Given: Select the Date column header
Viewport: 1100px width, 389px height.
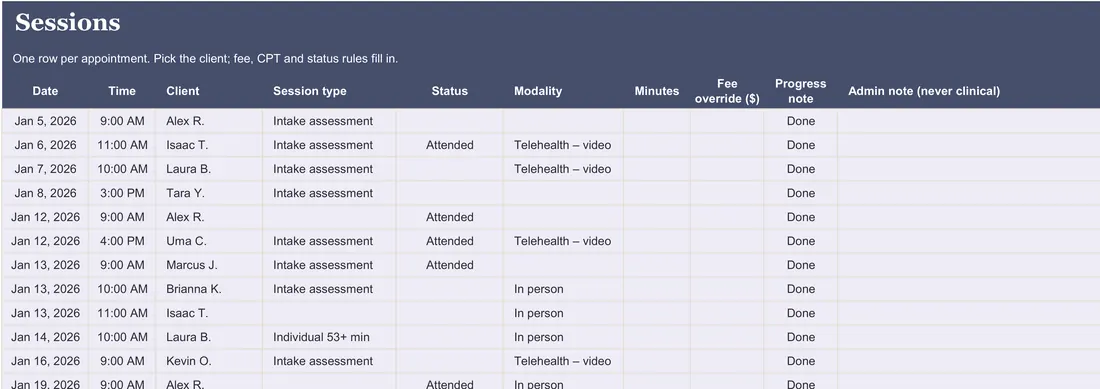Looking at the screenshot, I should (x=45, y=91).
